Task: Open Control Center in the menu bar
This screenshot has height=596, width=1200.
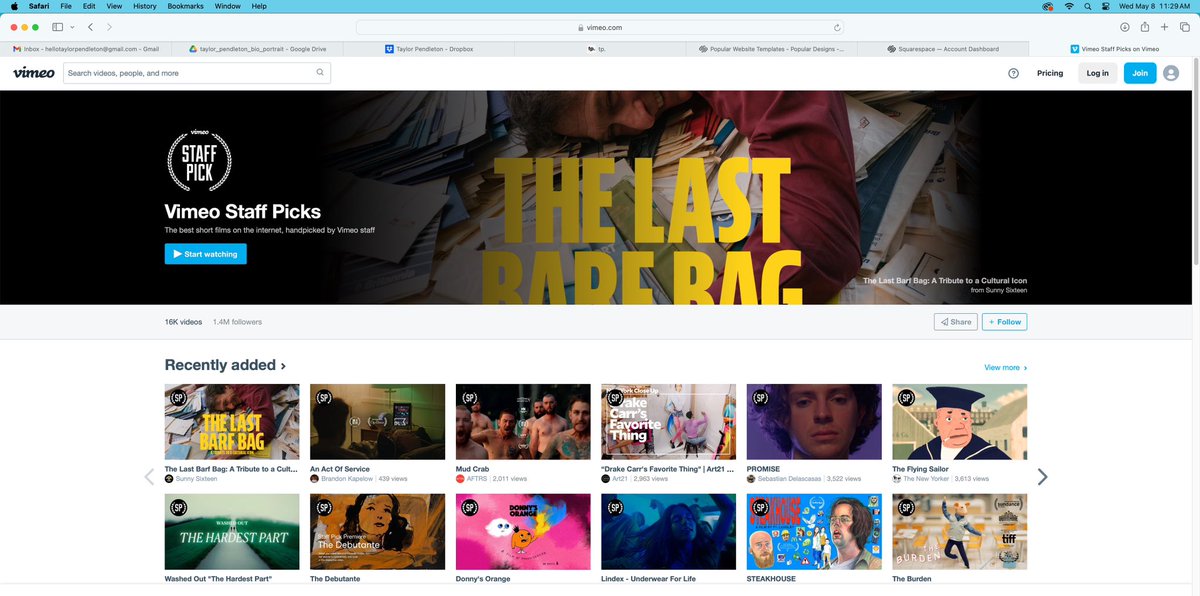Action: click(x=1106, y=6)
